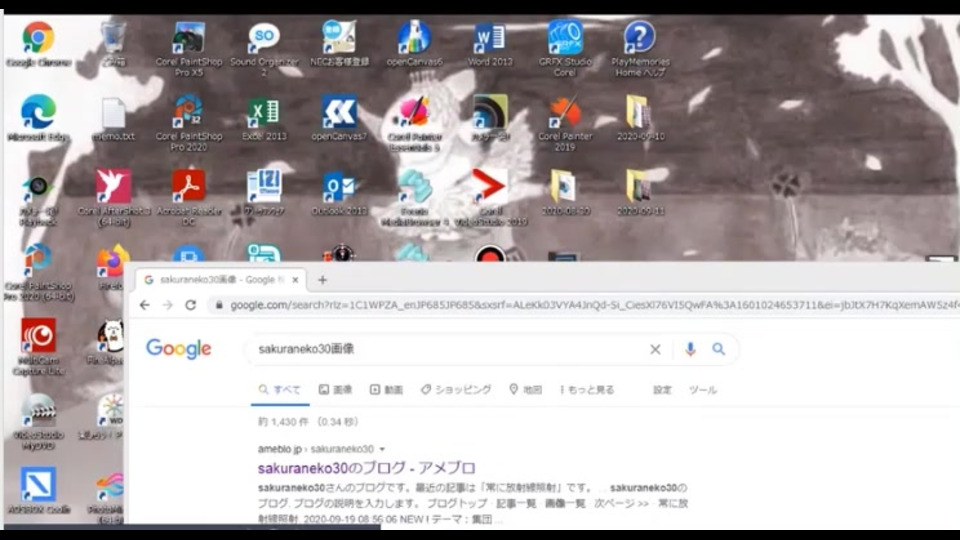
Task: Open Google Chrome desktop shortcut
Action: click(38, 43)
